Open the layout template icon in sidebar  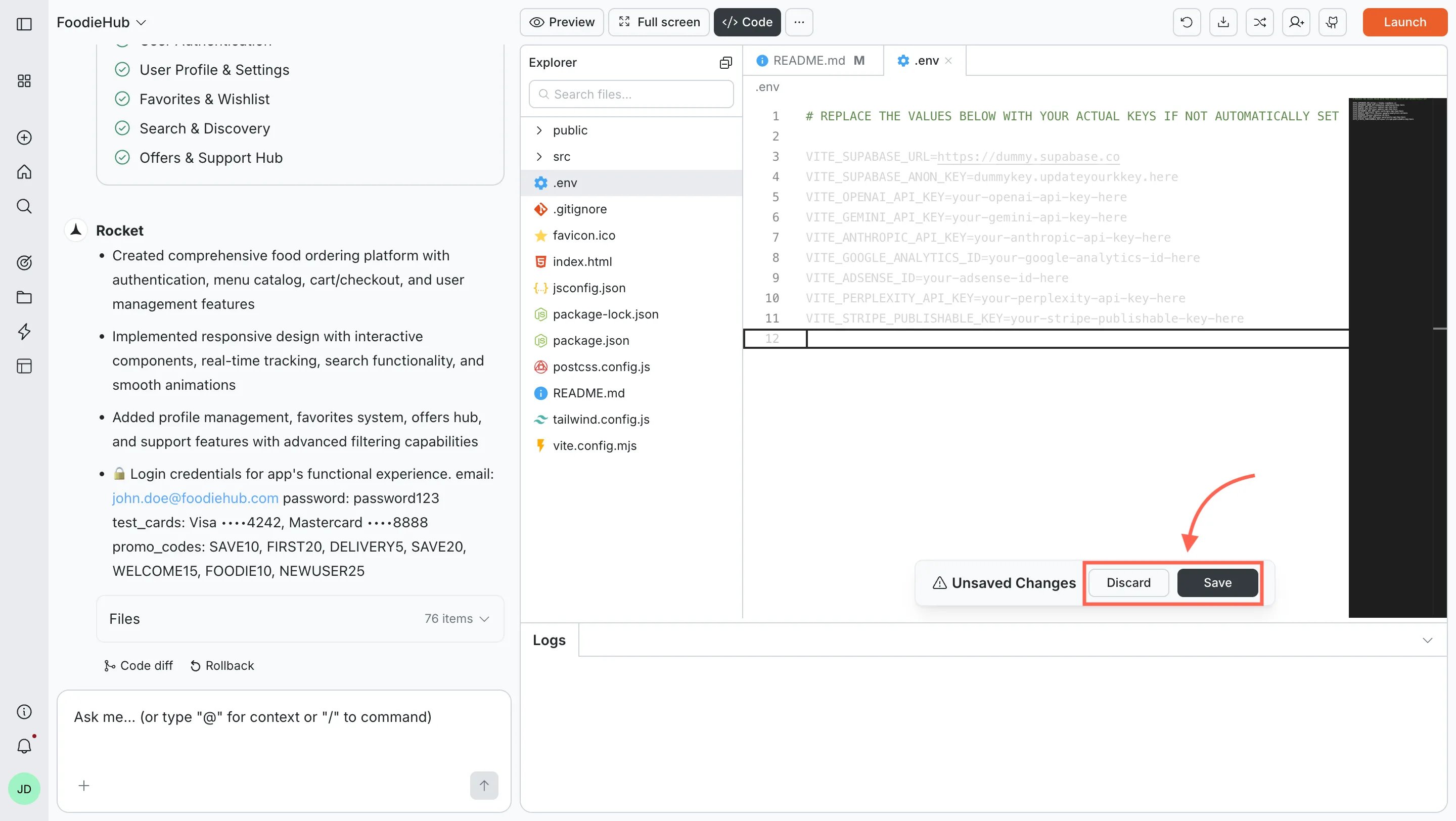point(24,366)
